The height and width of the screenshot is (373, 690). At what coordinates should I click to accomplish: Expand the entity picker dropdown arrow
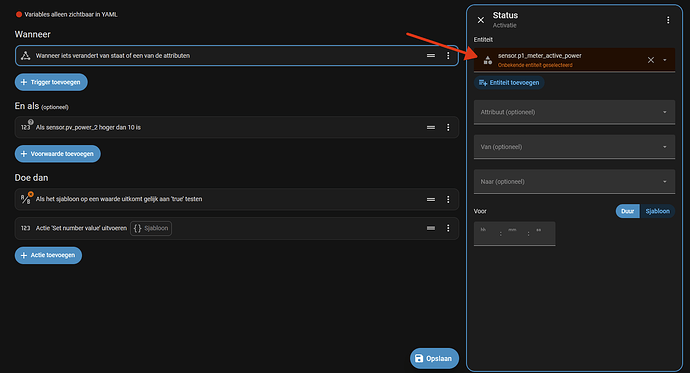point(664,60)
